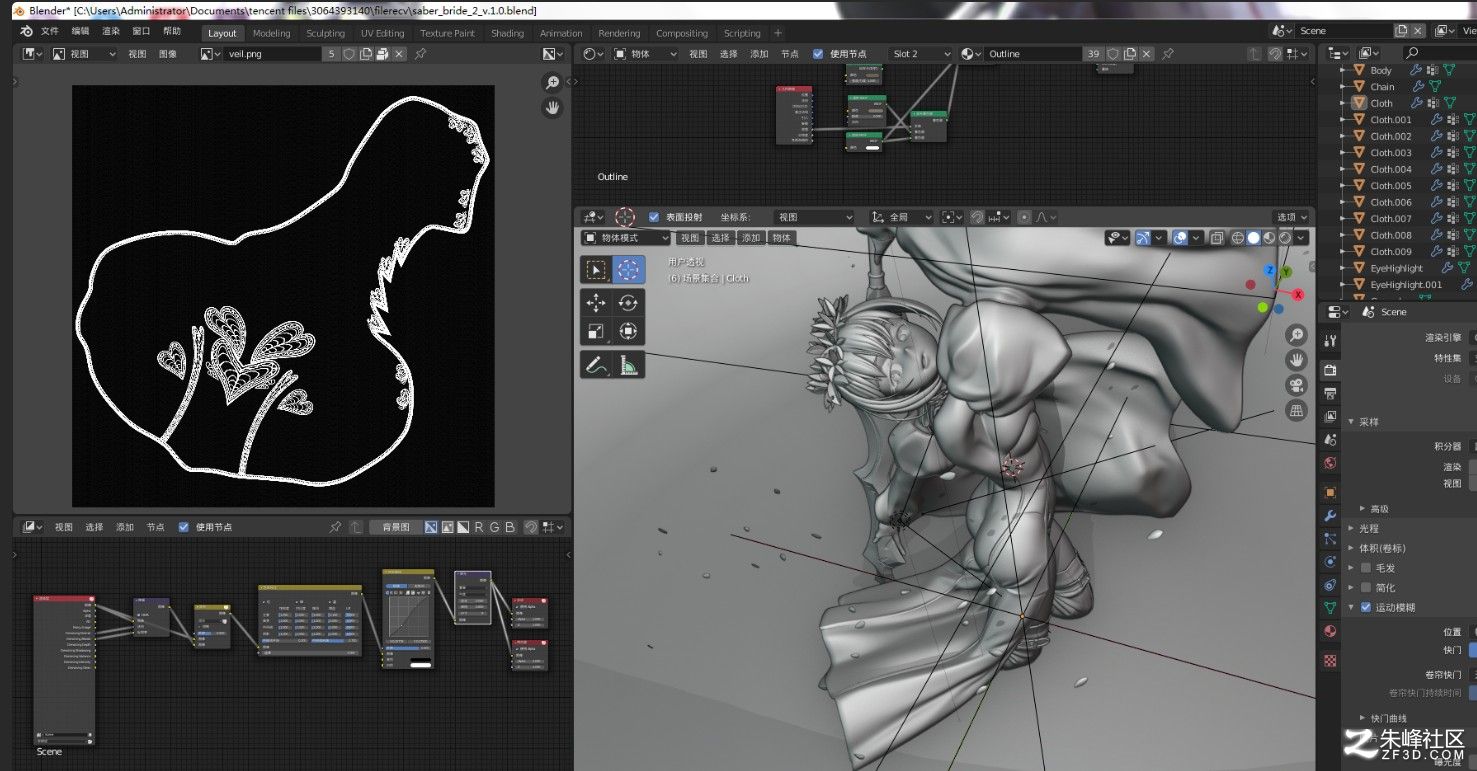Activate the 3D cursor tool

[628, 270]
